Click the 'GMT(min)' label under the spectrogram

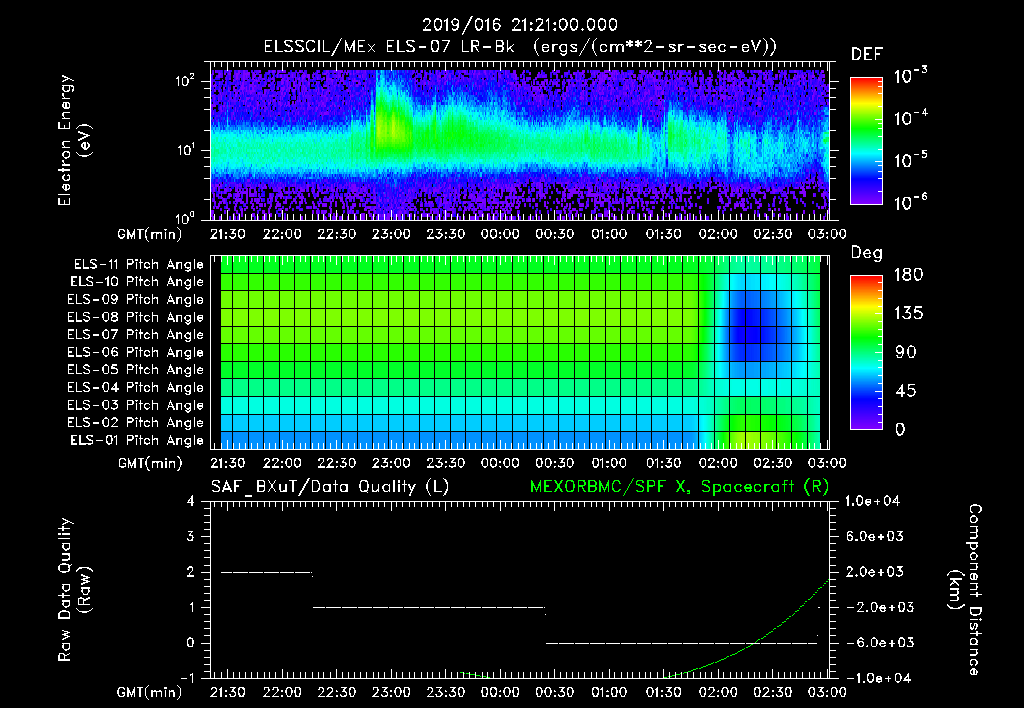(x=150, y=234)
